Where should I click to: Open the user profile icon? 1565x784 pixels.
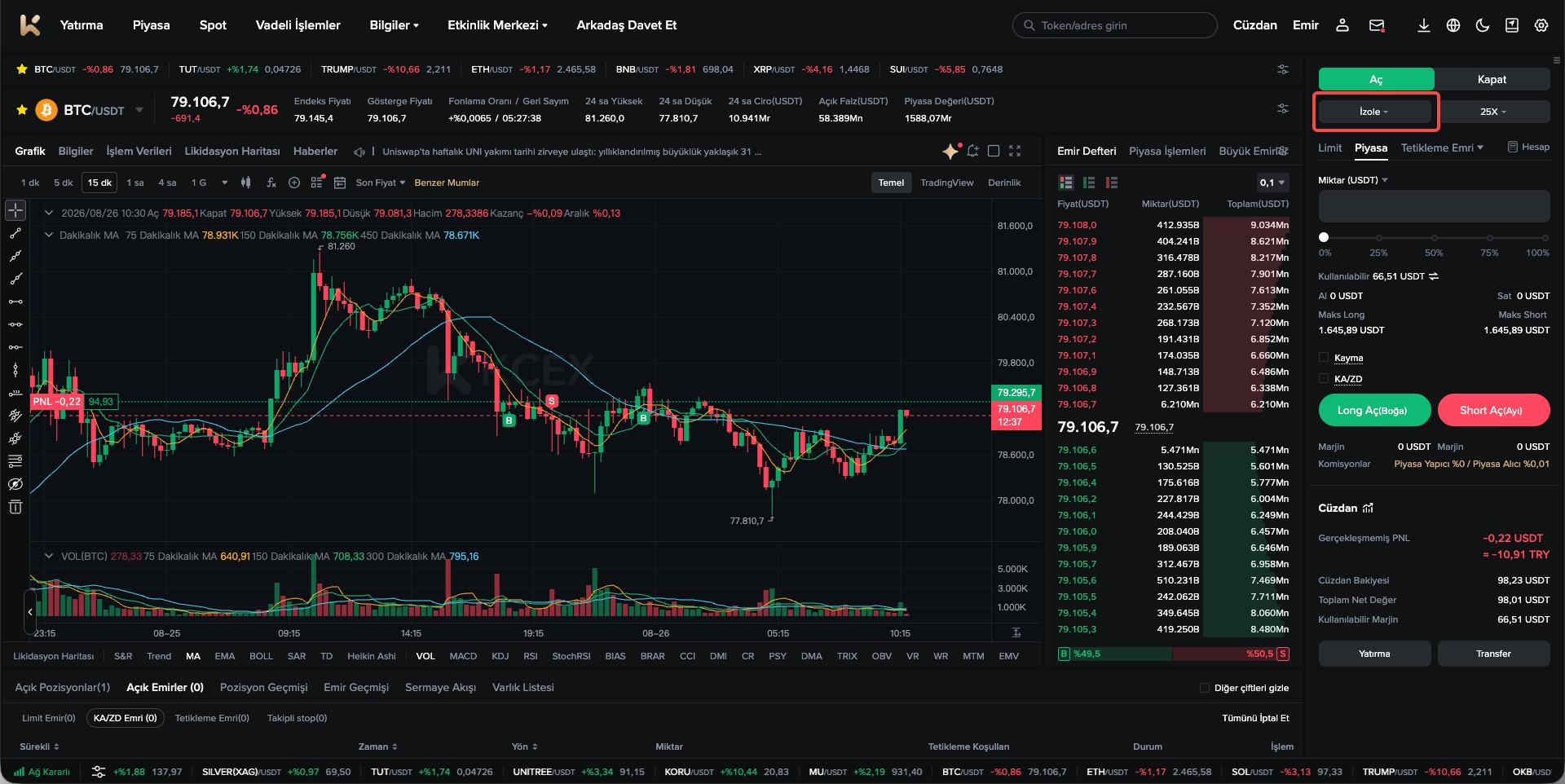(1342, 25)
